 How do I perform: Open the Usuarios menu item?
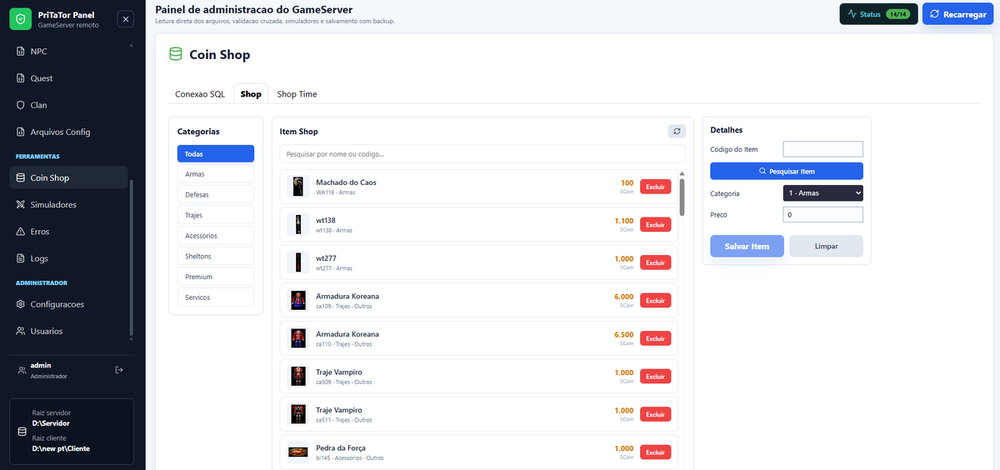[68, 331]
